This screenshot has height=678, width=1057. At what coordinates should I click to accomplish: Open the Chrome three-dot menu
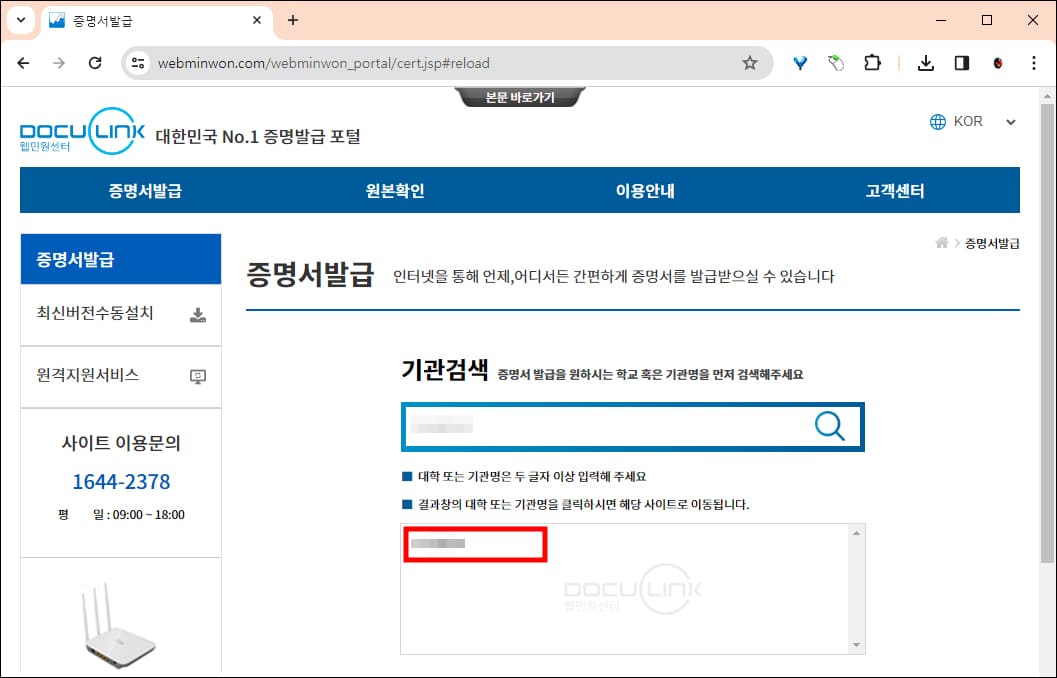(1033, 62)
